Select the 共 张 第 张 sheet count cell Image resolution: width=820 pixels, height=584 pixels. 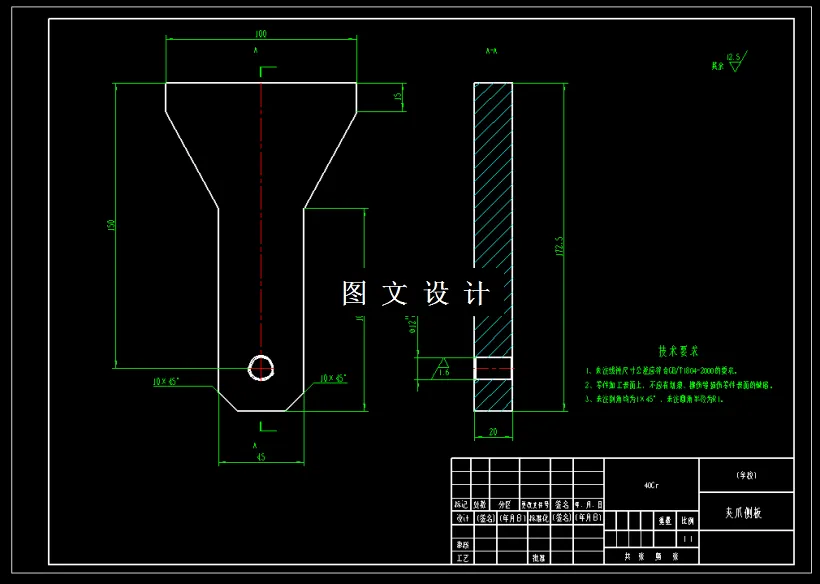pos(652,556)
